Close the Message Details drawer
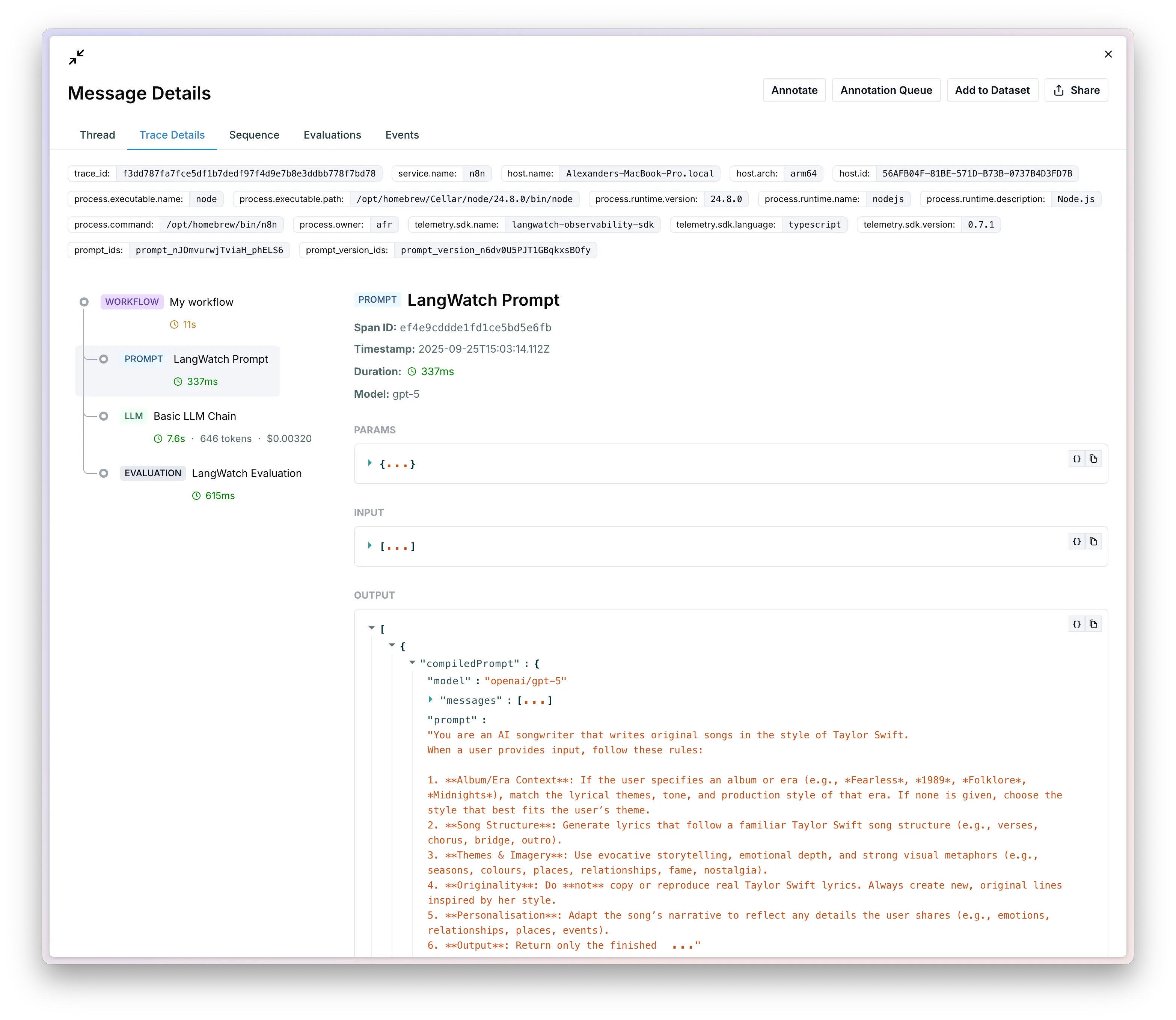1176x1020 pixels. coord(1108,54)
